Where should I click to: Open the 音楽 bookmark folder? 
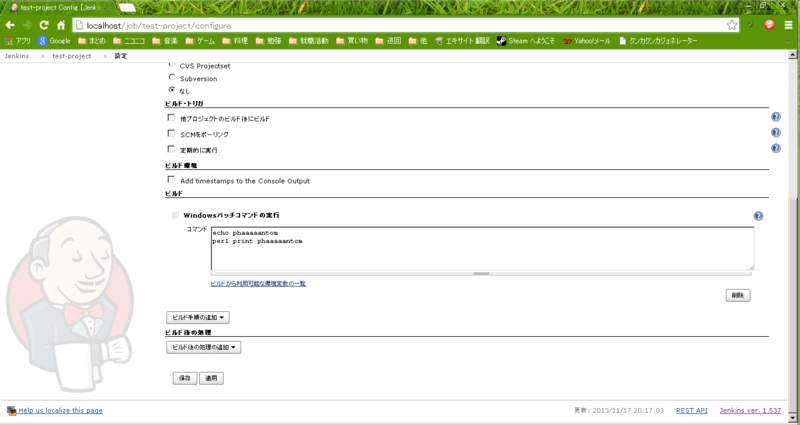tap(165, 41)
